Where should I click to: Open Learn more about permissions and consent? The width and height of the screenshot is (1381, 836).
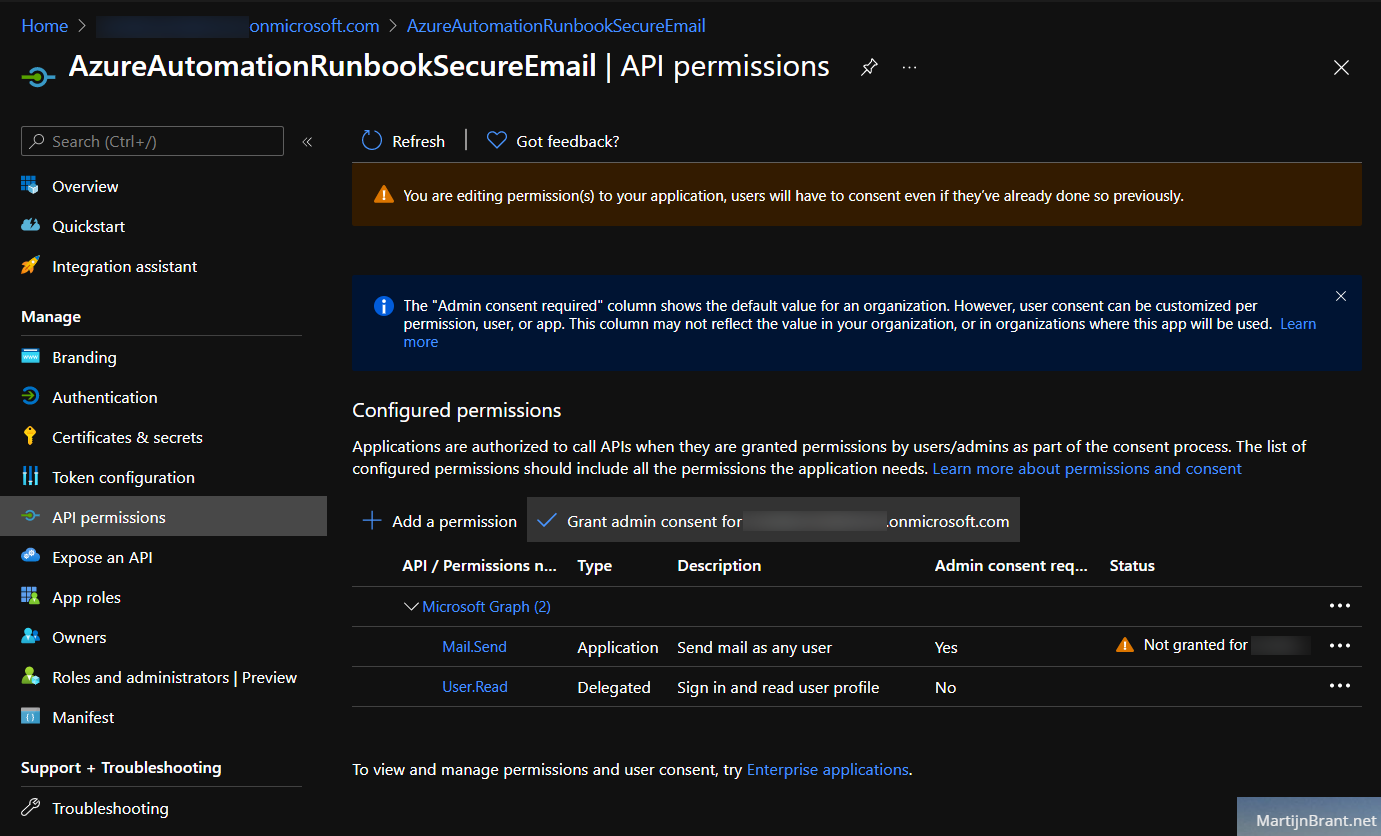1087,469
